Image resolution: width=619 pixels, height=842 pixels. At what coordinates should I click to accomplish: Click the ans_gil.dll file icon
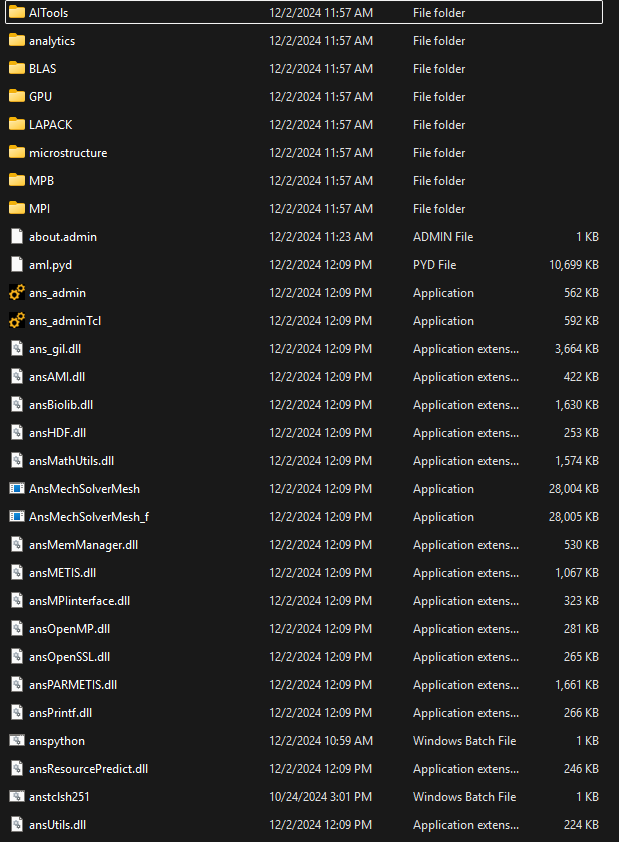17,349
